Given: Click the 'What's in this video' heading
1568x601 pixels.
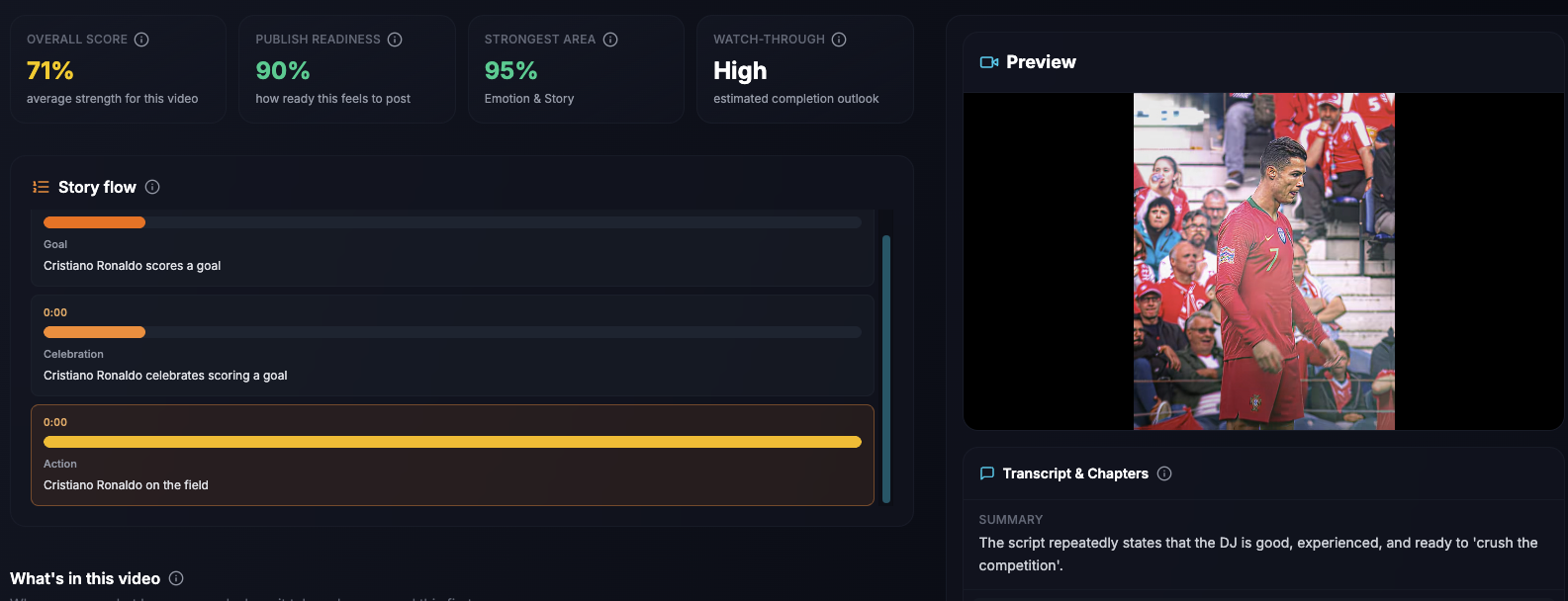Looking at the screenshot, I should (x=85, y=578).
